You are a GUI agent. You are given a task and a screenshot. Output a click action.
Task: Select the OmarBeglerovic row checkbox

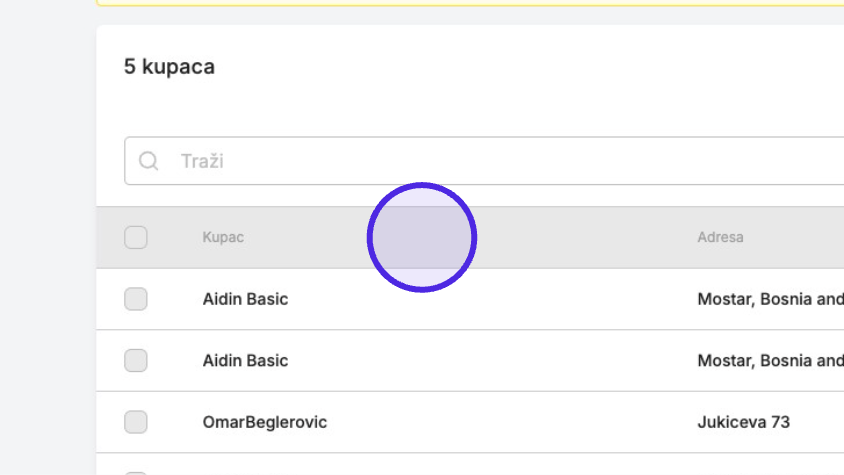pos(136,422)
